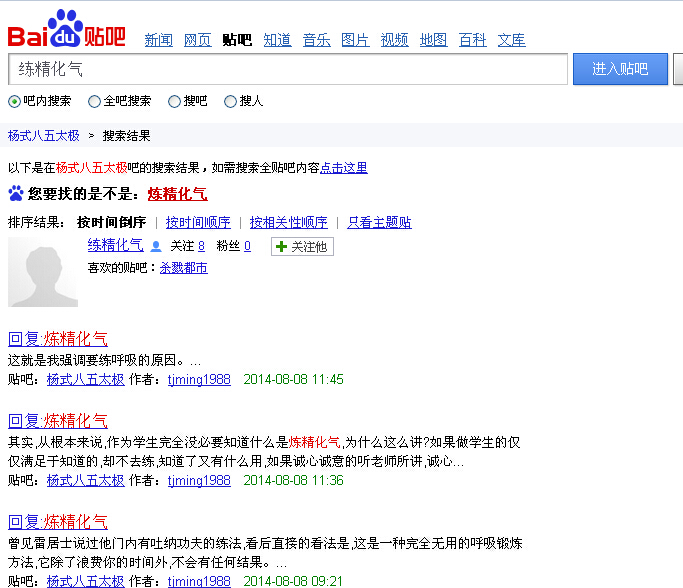This screenshot has width=683, height=588.
Task: Open the 音乐 navigation link
Action: [317, 40]
